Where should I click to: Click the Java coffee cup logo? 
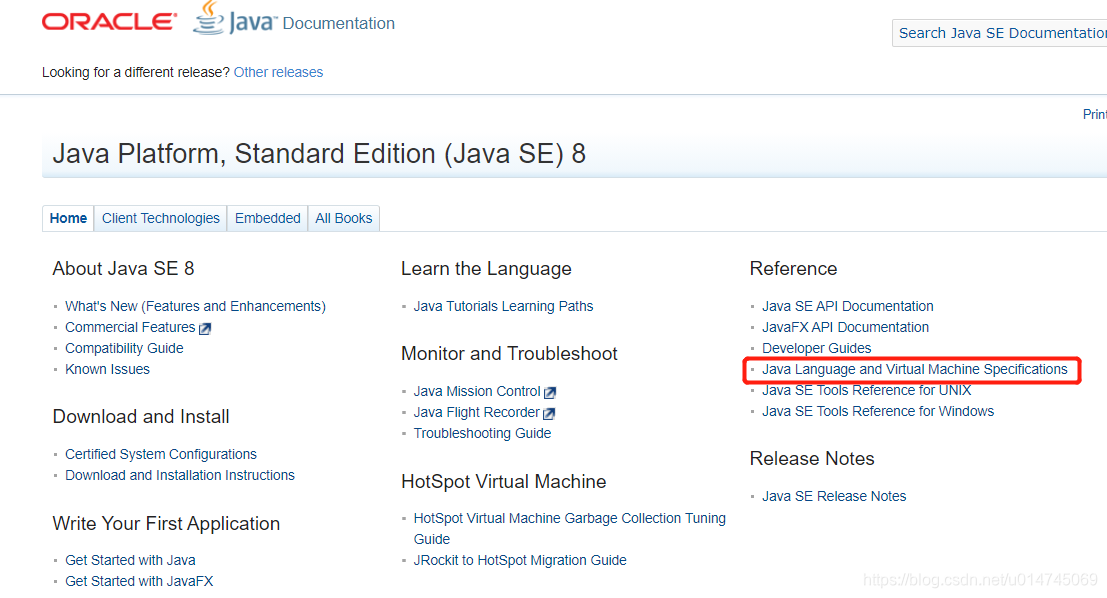pyautogui.click(x=209, y=18)
